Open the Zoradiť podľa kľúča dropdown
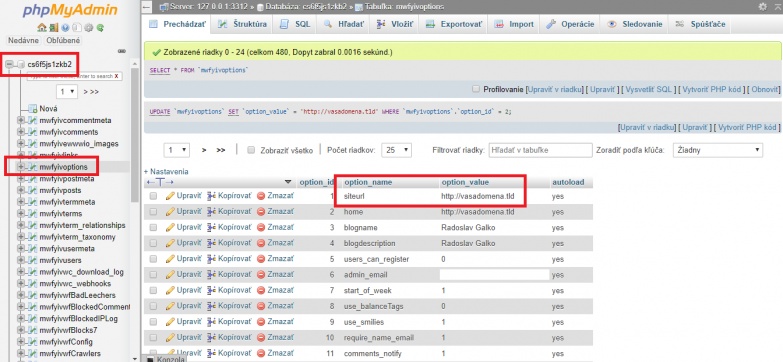Screen dimensions: 783x362 pos(718,149)
